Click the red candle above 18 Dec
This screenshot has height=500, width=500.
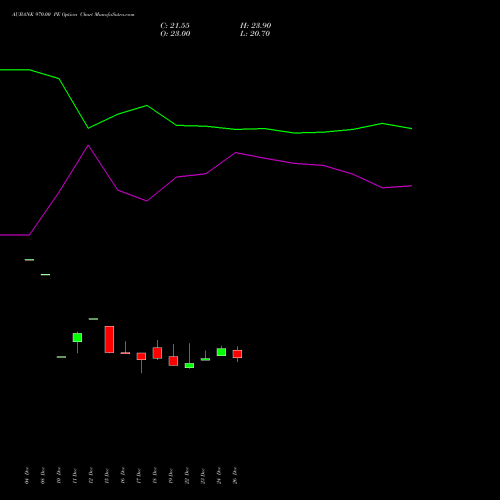[157, 353]
